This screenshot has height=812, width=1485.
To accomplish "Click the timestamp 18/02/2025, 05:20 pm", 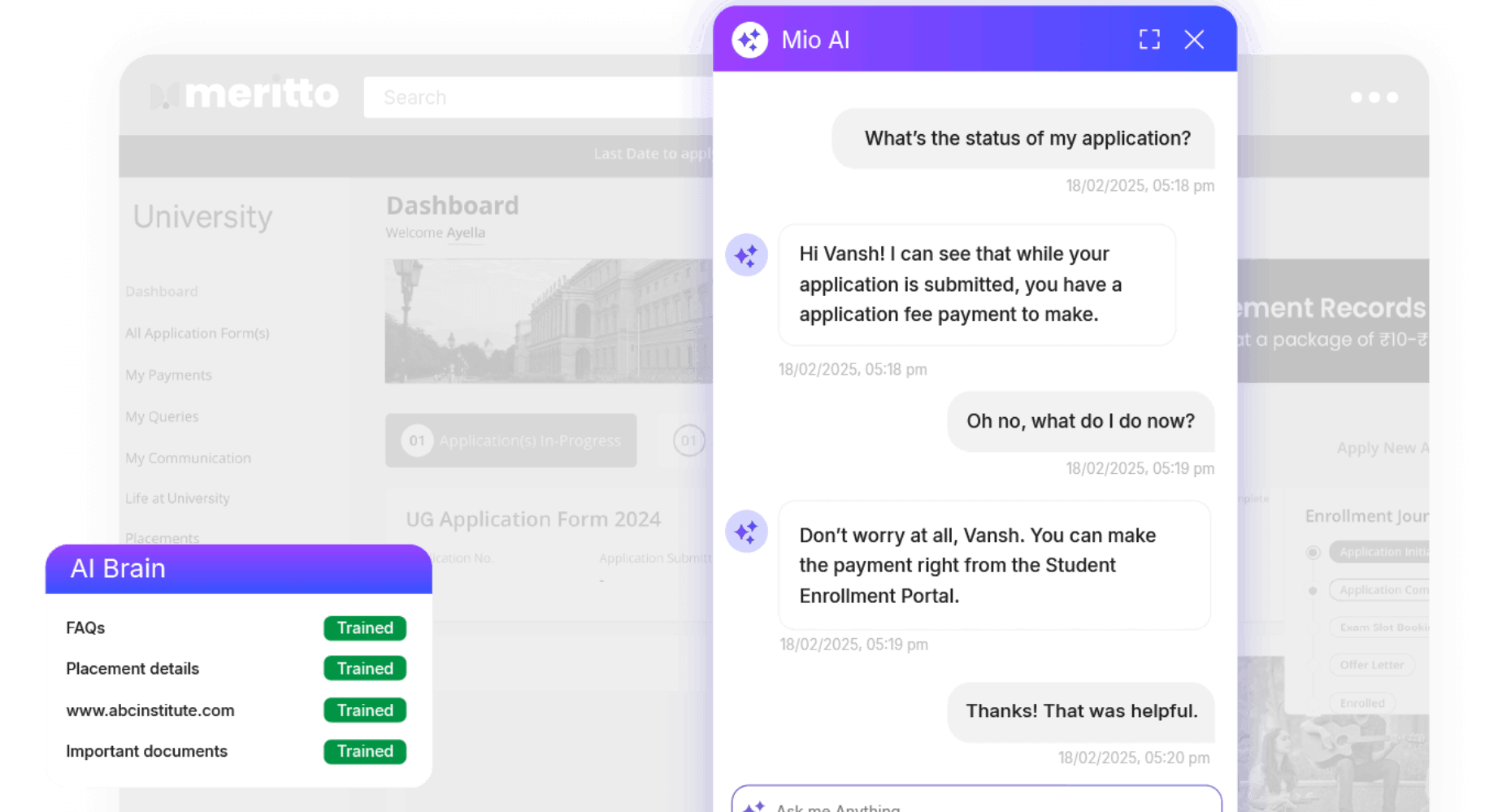I will point(1134,758).
